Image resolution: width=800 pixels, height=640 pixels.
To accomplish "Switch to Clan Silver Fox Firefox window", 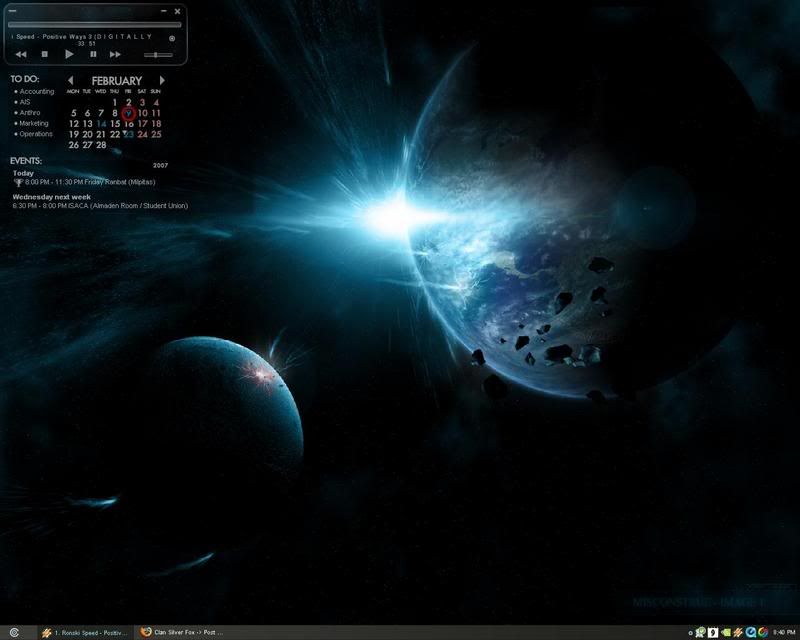I will click(x=181, y=633).
